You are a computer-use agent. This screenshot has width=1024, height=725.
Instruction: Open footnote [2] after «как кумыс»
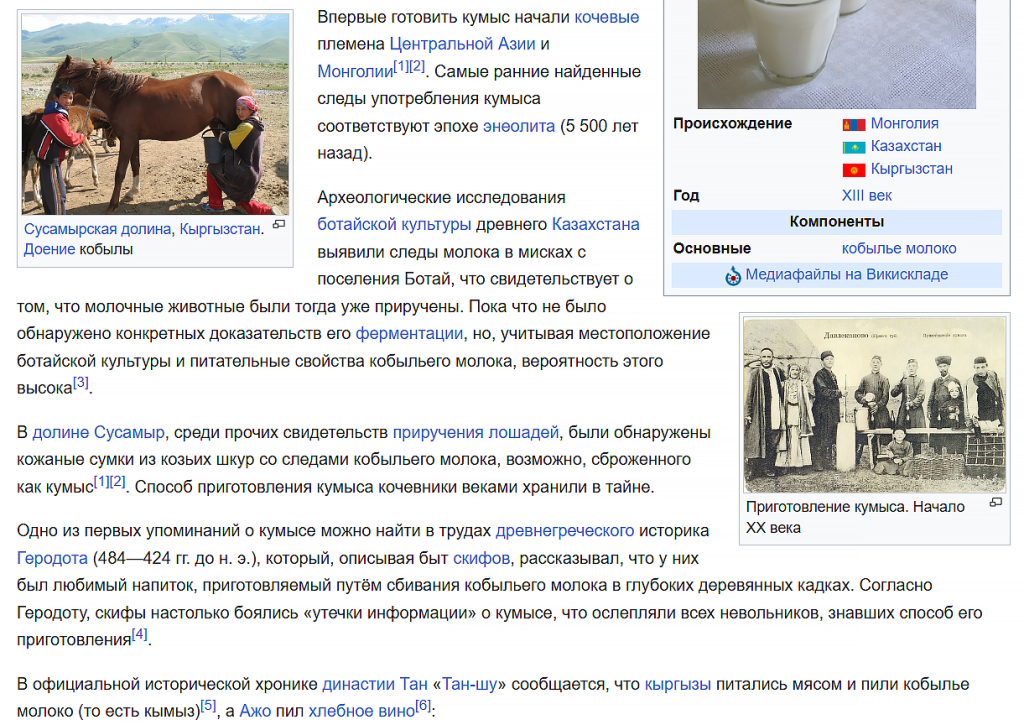[x=117, y=481]
